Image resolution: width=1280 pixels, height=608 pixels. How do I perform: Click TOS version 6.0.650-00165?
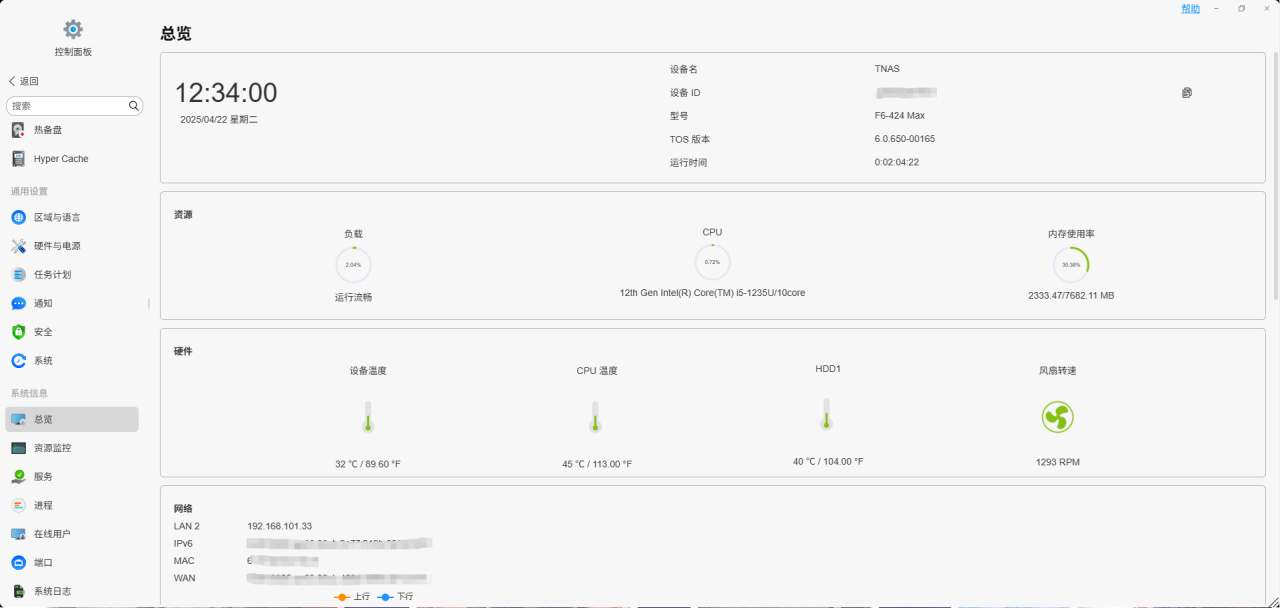[905, 139]
